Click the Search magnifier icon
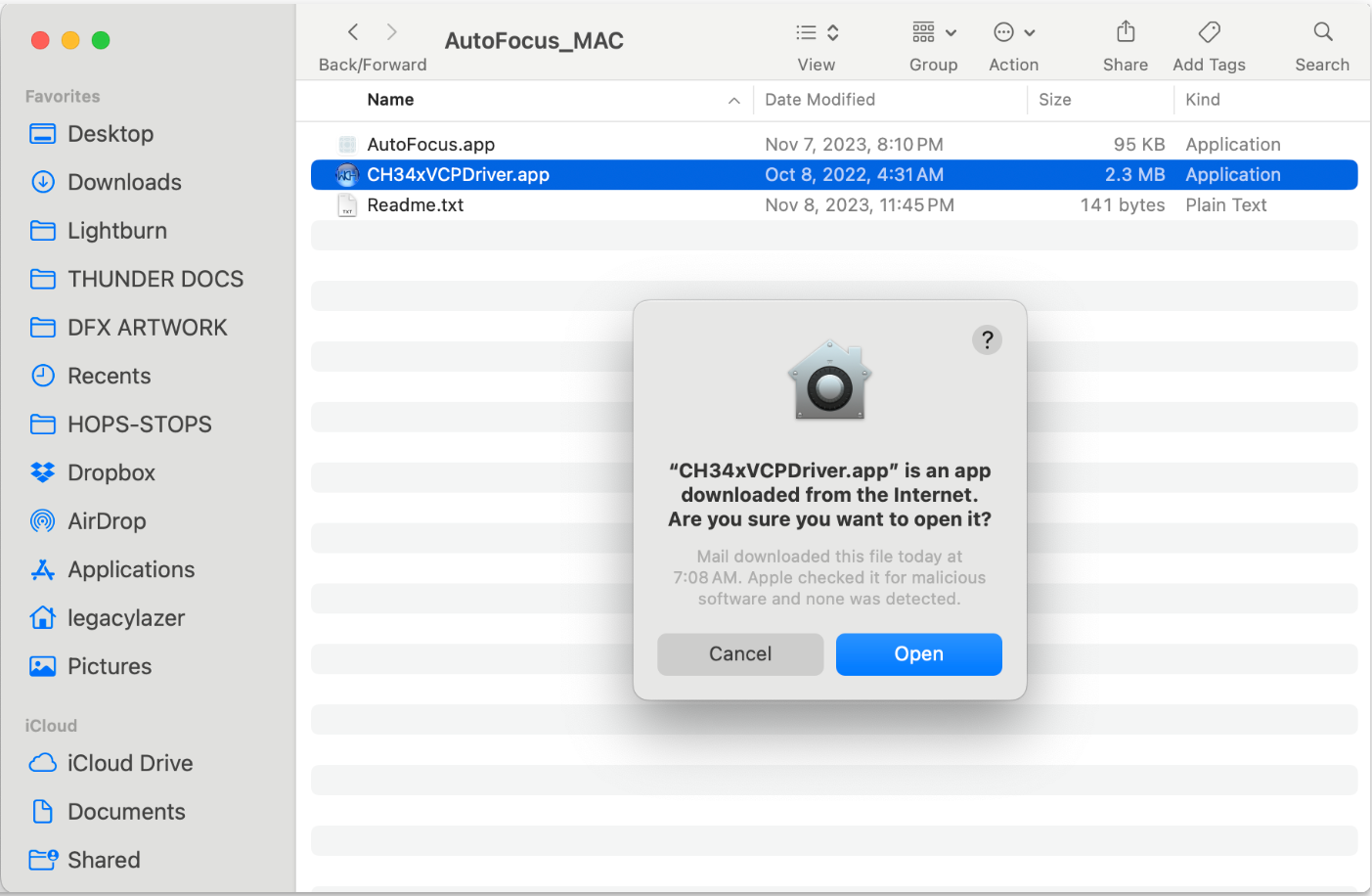This screenshot has height=896, width=1372. [x=1323, y=32]
